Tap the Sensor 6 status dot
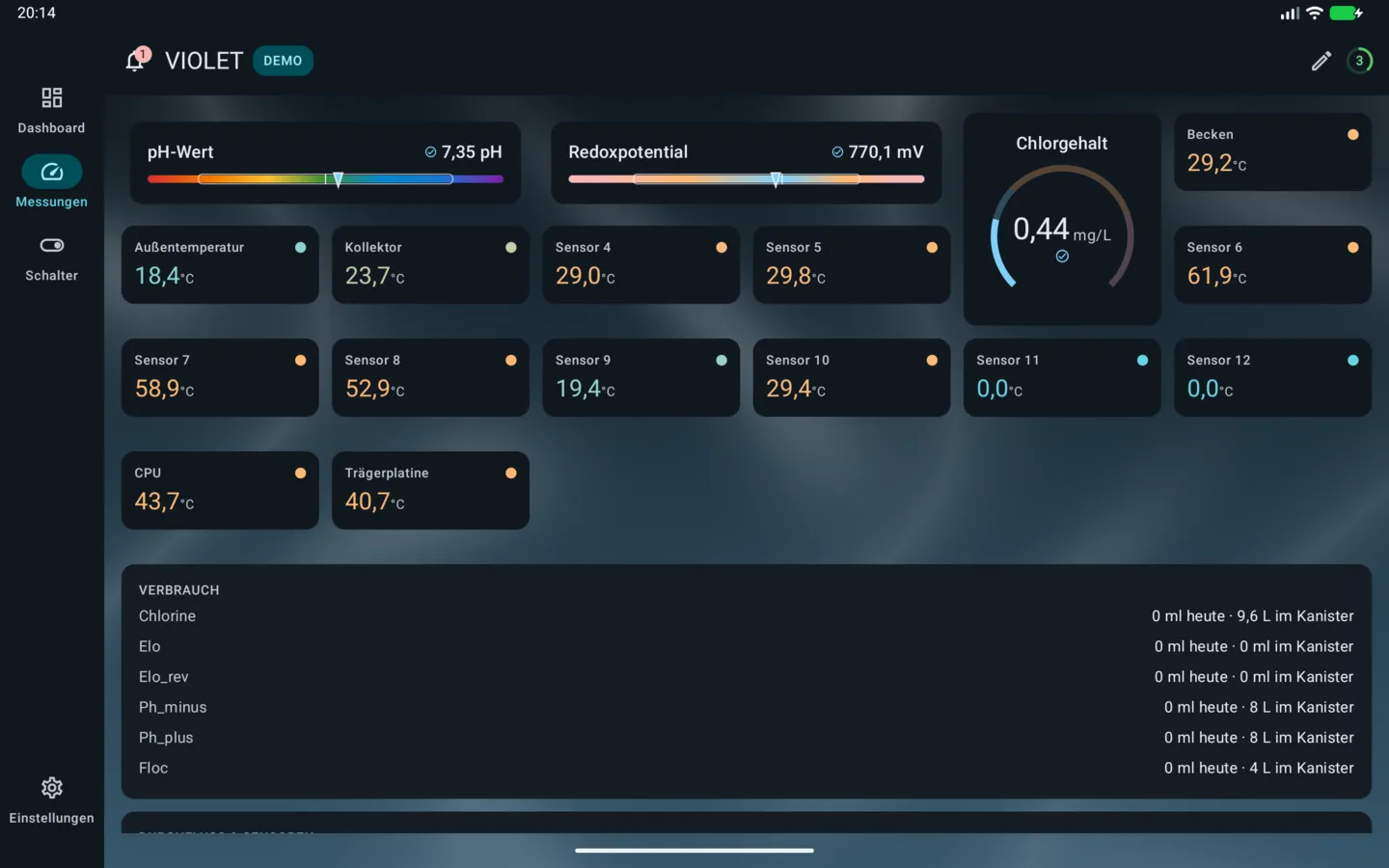Screen dimensions: 1389x868 [x=1353, y=248]
